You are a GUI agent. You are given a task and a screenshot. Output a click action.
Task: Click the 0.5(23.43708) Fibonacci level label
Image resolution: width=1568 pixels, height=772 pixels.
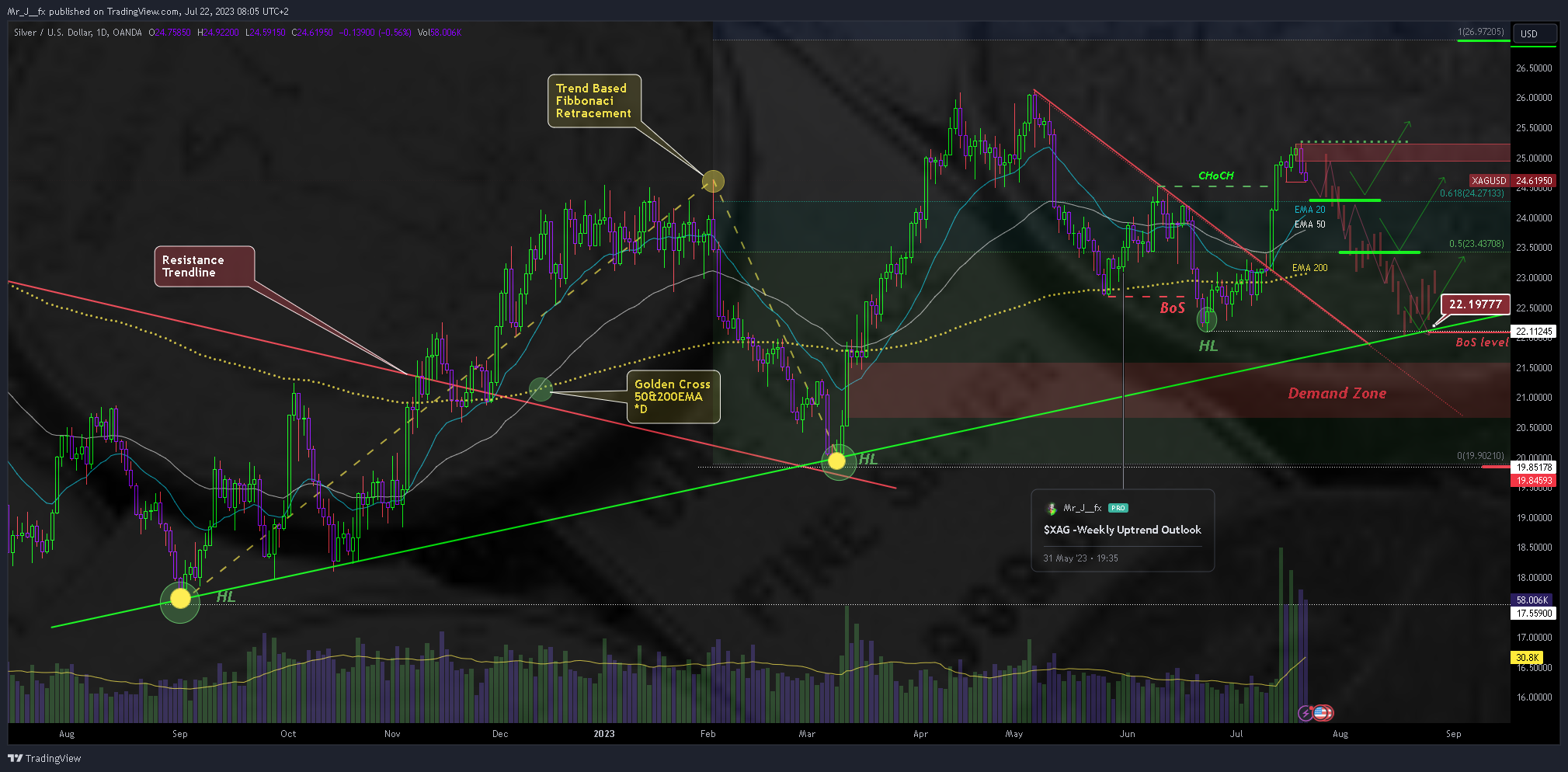[x=1476, y=244]
